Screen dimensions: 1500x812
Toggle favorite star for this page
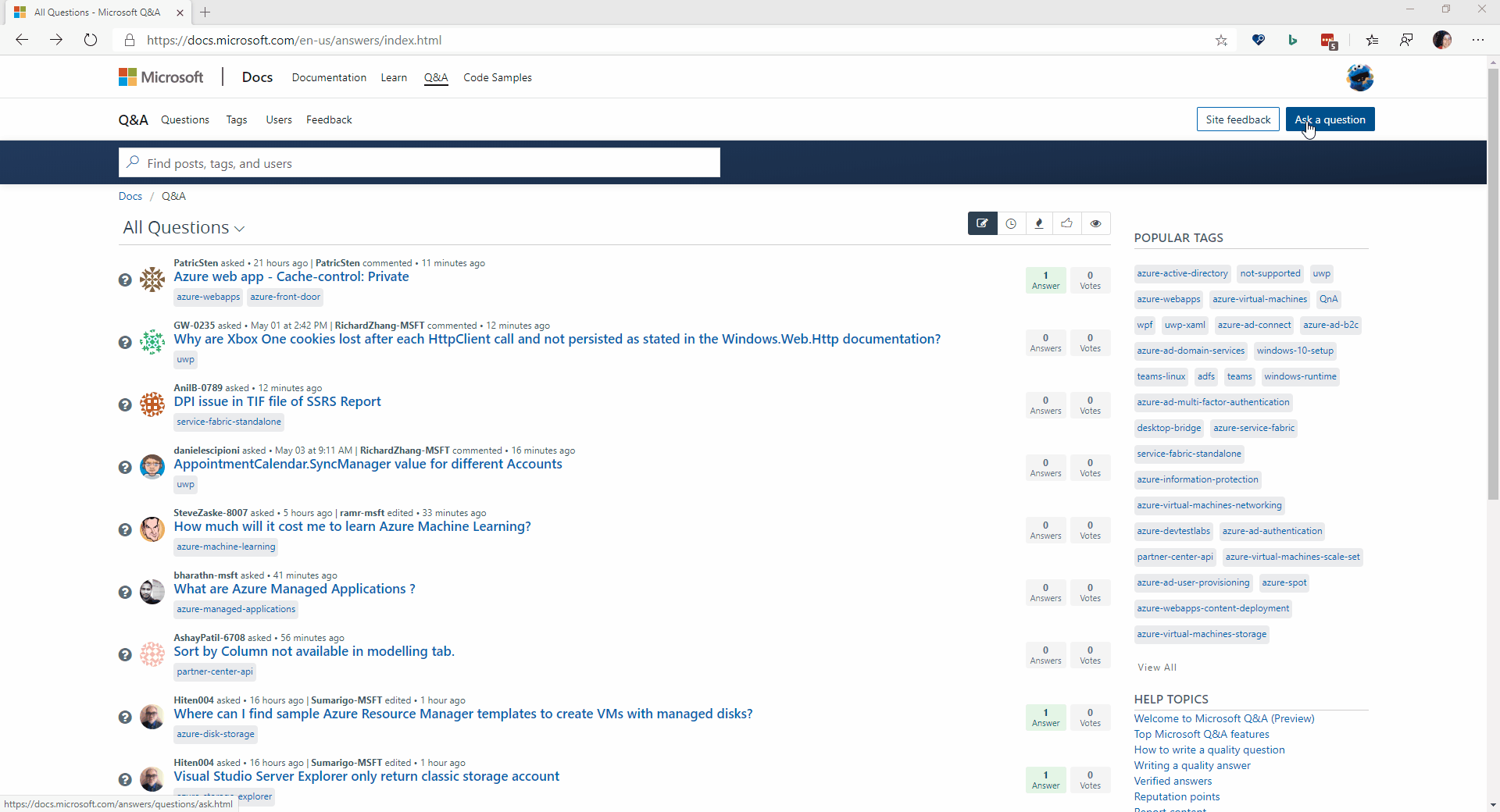click(x=1222, y=40)
